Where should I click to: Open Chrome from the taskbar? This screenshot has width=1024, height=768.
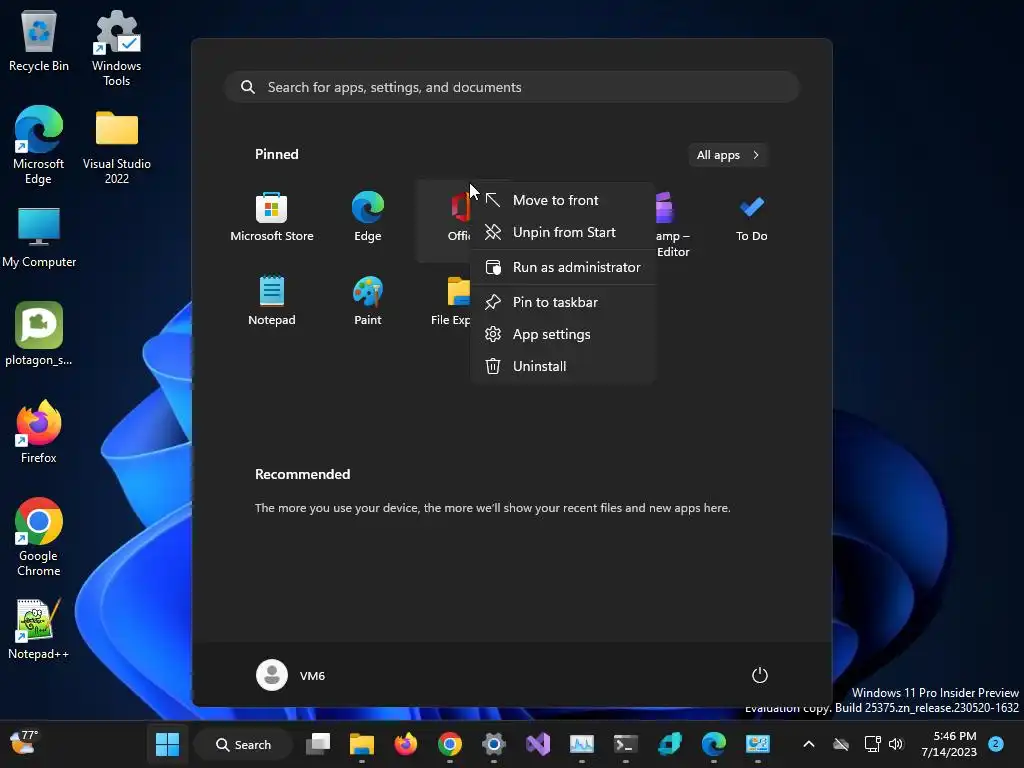[x=450, y=744]
